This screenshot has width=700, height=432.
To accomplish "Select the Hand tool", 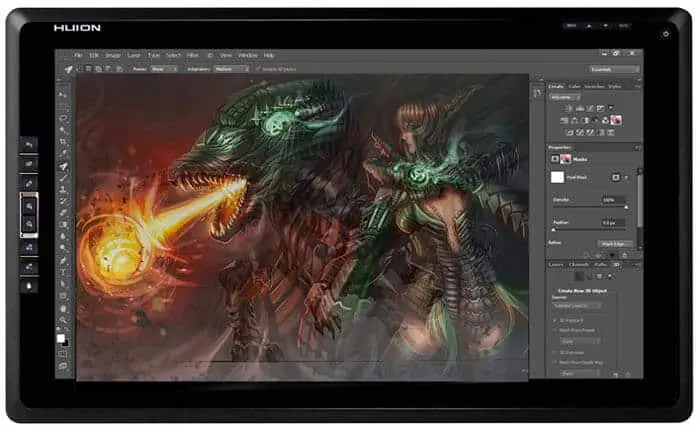I will [63, 308].
